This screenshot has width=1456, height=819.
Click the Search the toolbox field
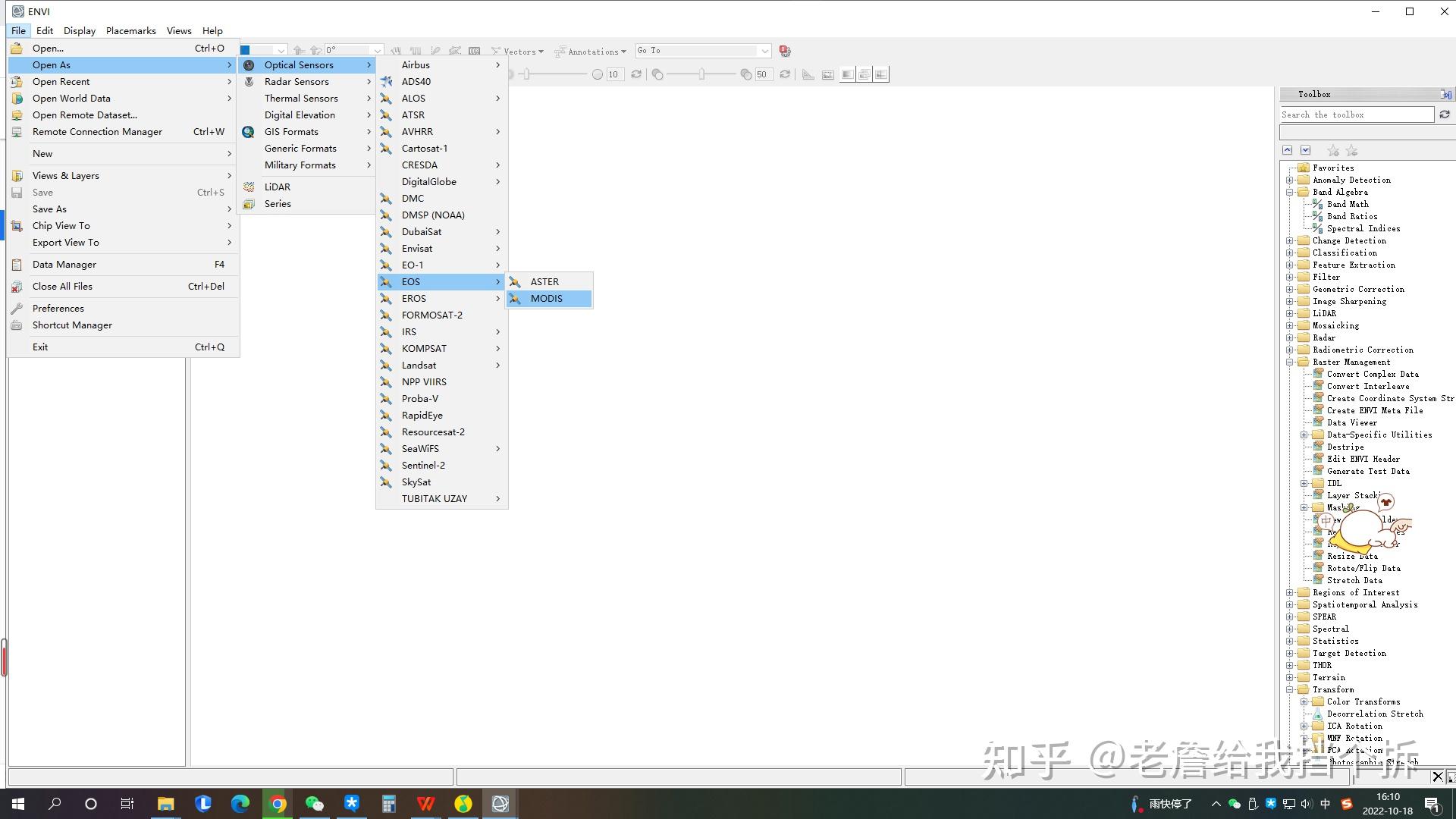(1356, 115)
